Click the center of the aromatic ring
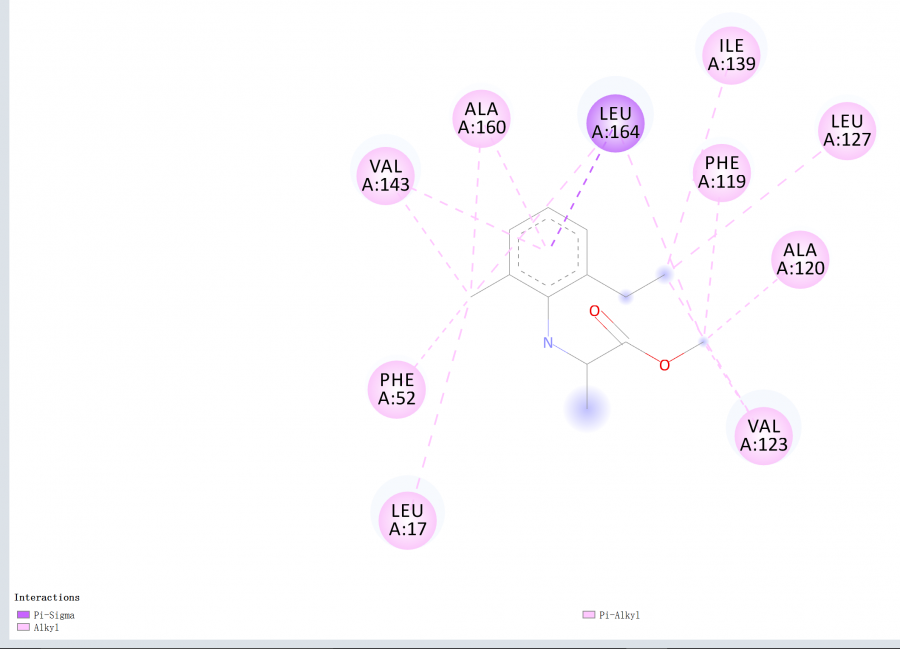Image resolution: width=900 pixels, height=649 pixels. pyautogui.click(x=548, y=252)
